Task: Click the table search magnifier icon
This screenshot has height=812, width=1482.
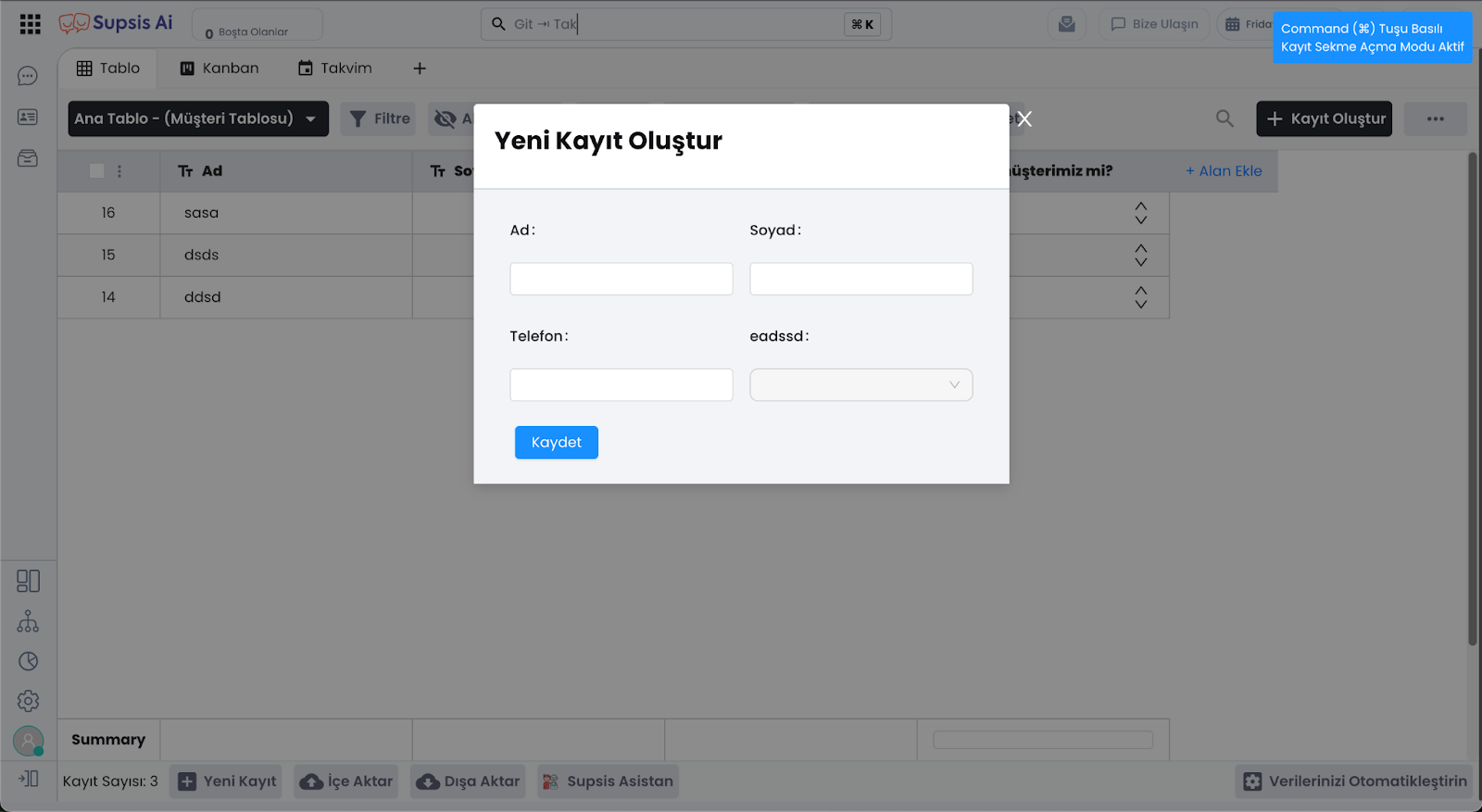Action: [x=1225, y=119]
